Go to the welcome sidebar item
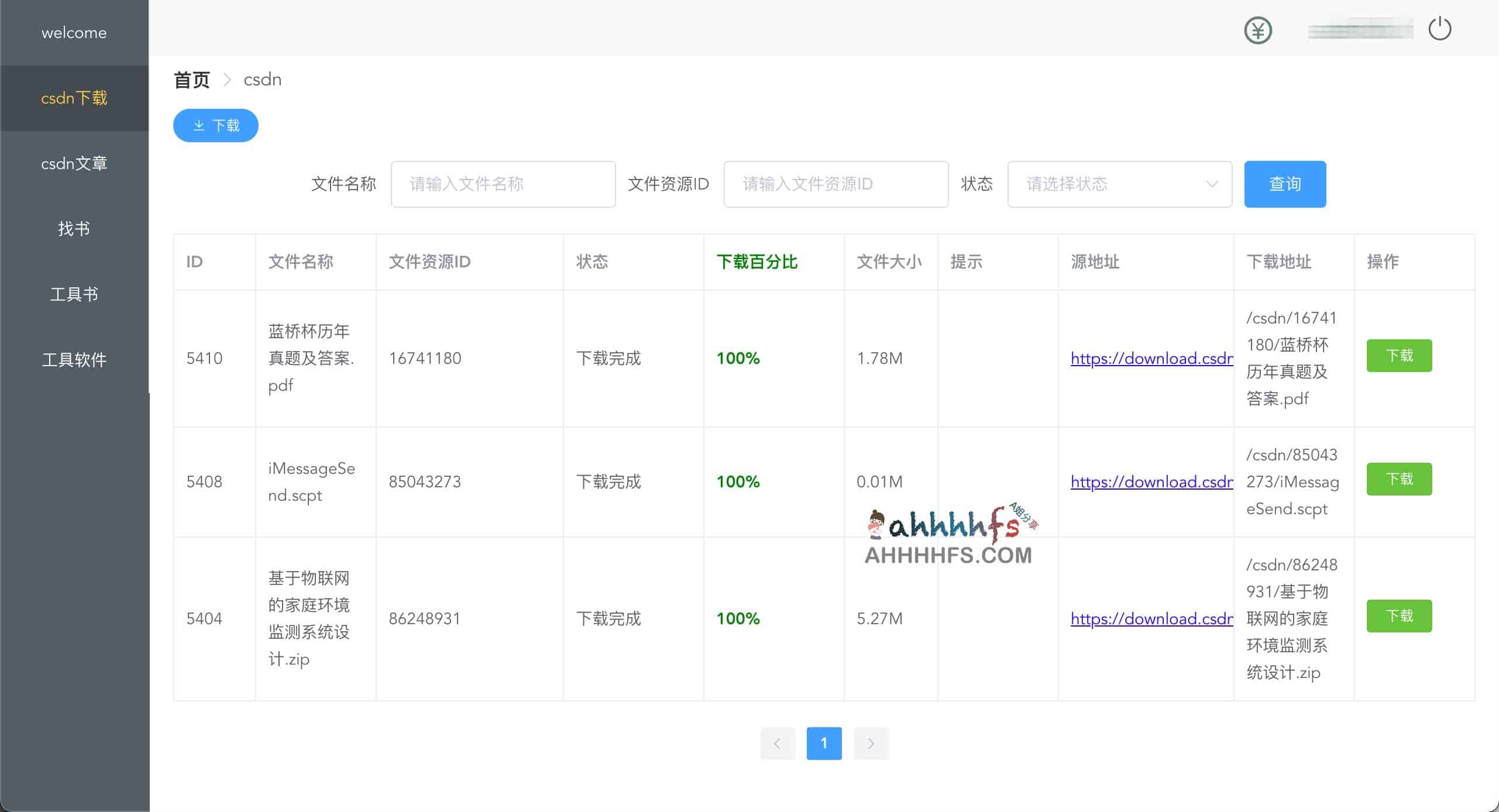 (74, 32)
